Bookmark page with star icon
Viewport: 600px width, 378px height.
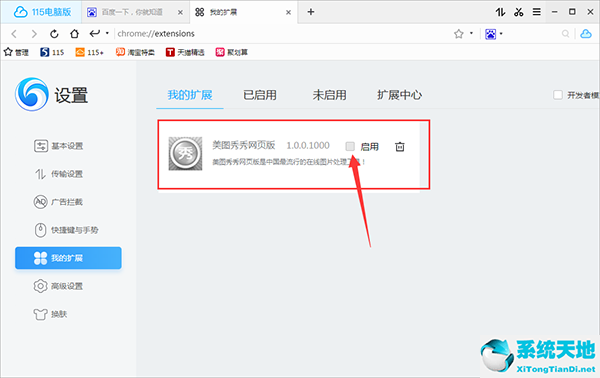pyautogui.click(x=458, y=34)
